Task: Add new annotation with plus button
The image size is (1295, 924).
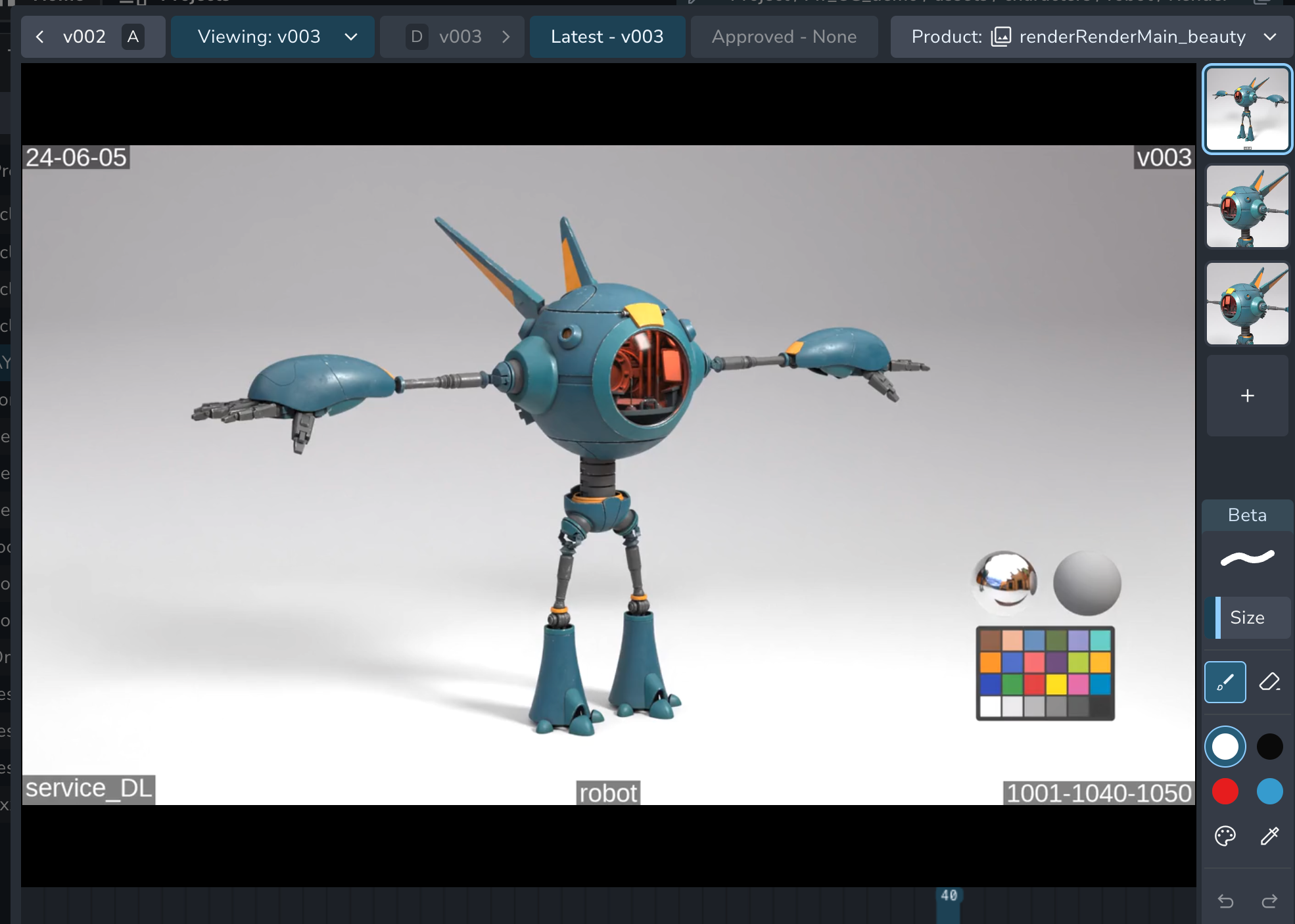Action: (x=1247, y=396)
